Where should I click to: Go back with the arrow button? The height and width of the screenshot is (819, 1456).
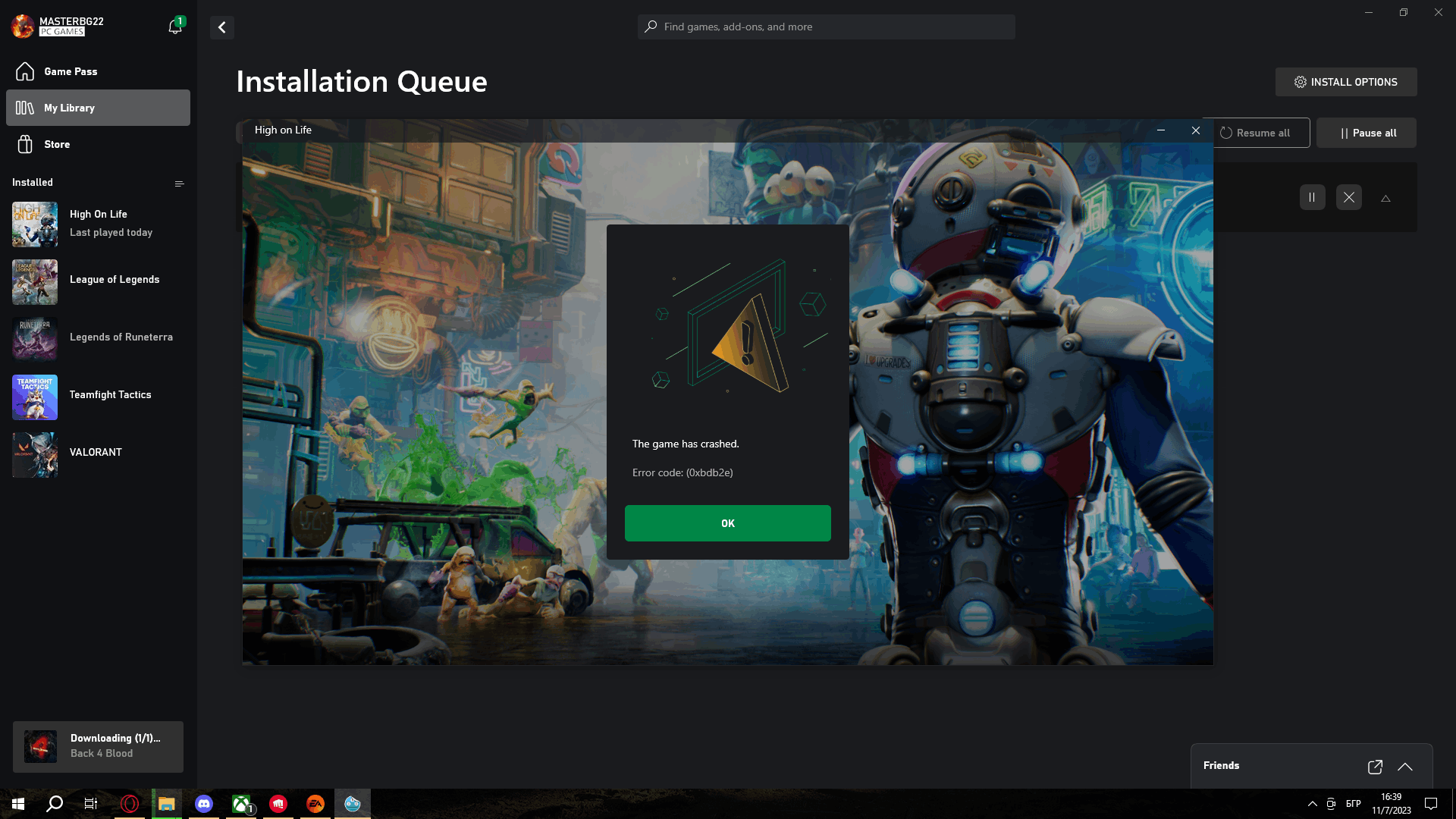point(221,27)
